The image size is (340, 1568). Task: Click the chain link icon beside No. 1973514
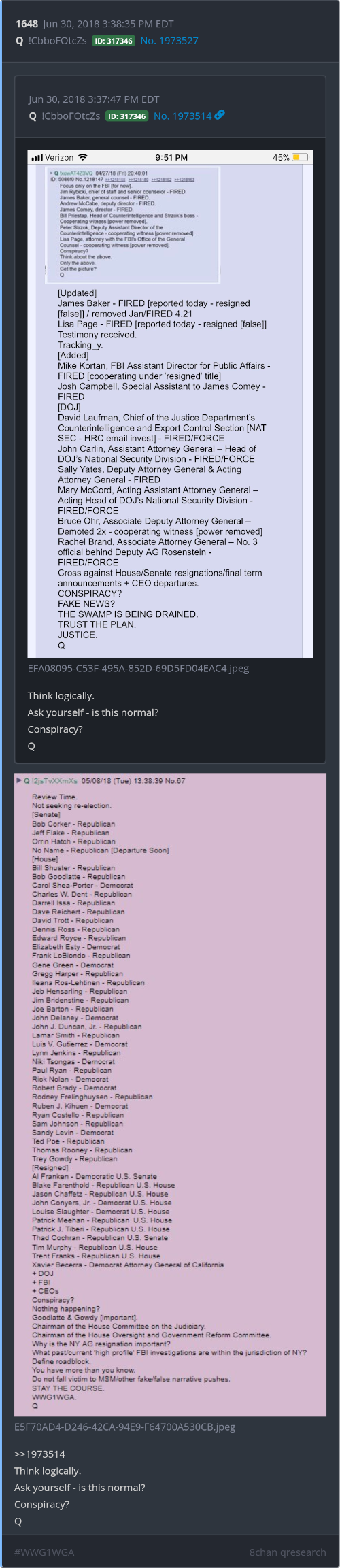pos(220,116)
